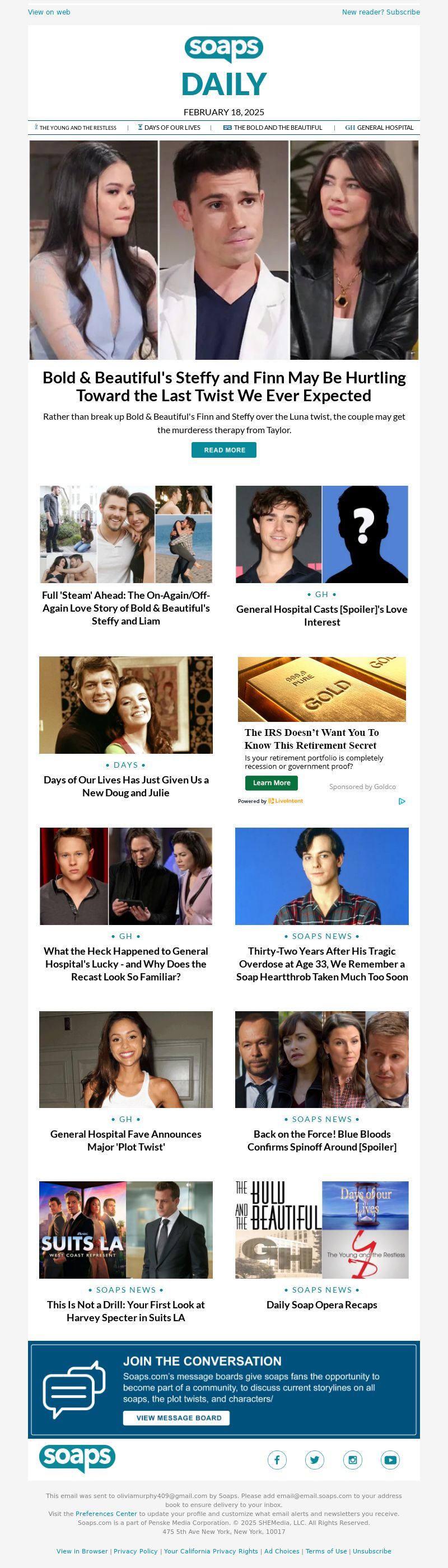Open the Instagram social icon
The height and width of the screenshot is (1568, 448).
pos(352,1459)
